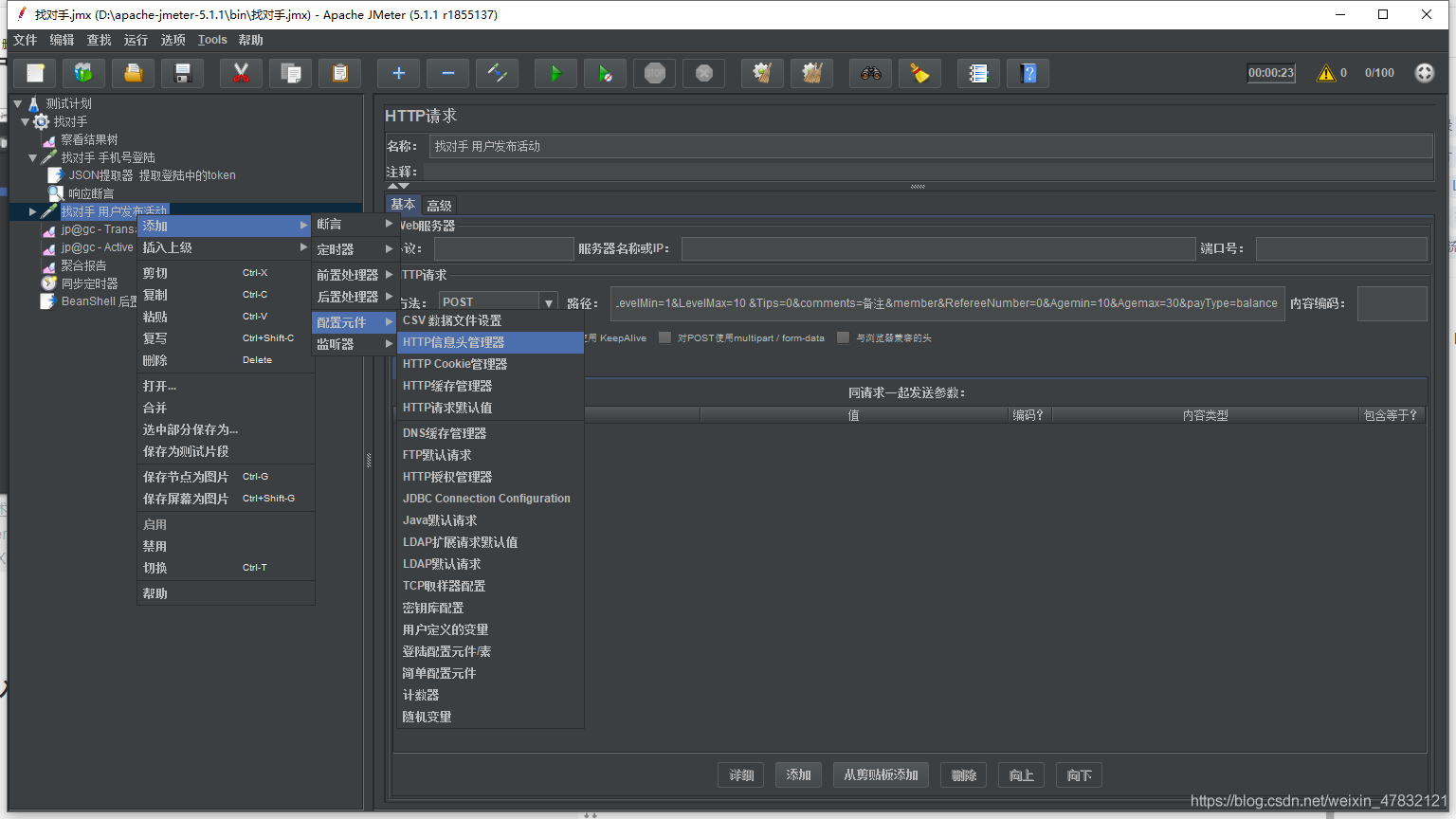Choose HTTP Cookie管理器 from the submenu
Screen dimensions: 1456x819
coord(491,364)
